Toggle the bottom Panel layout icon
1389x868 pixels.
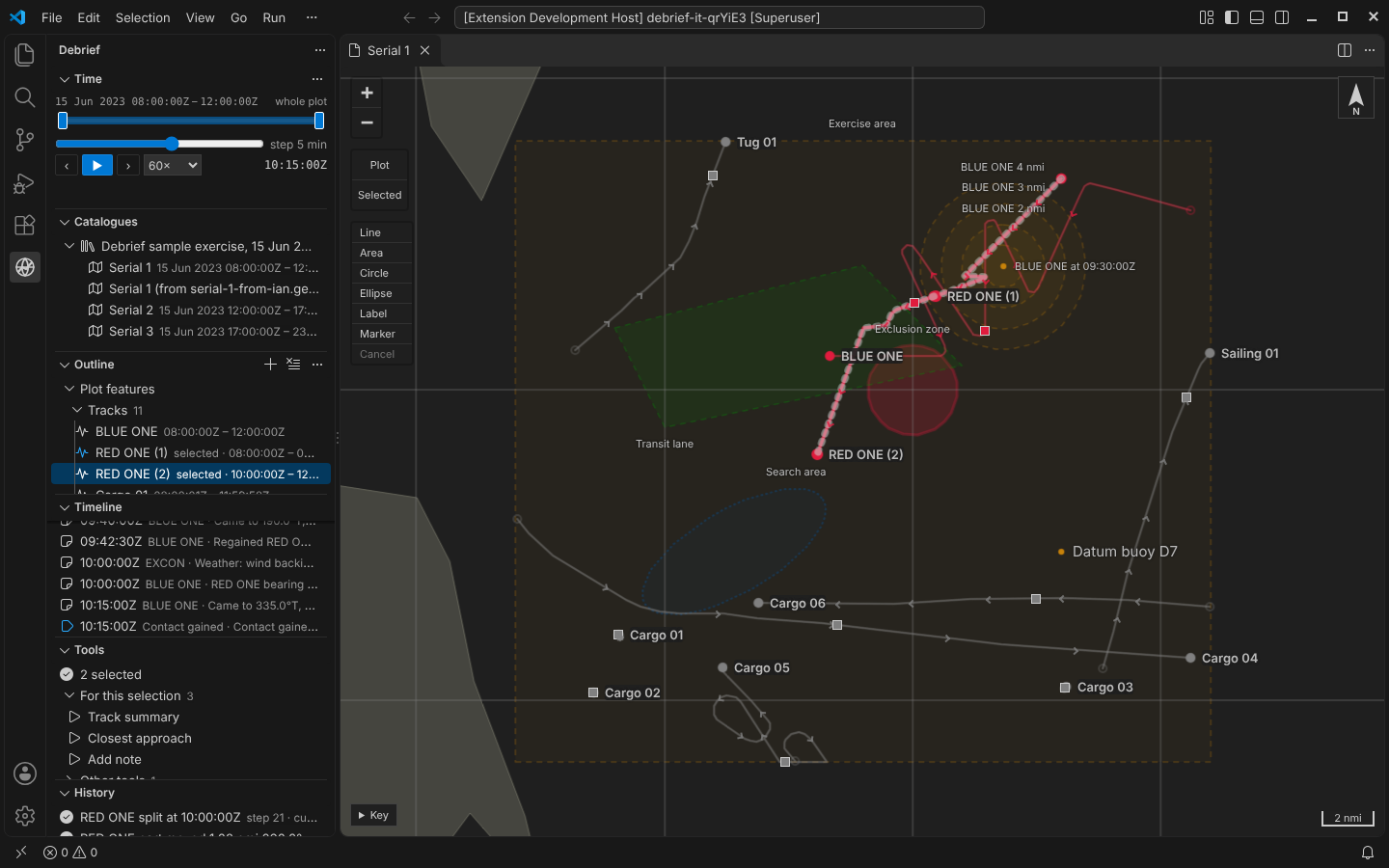(1257, 17)
